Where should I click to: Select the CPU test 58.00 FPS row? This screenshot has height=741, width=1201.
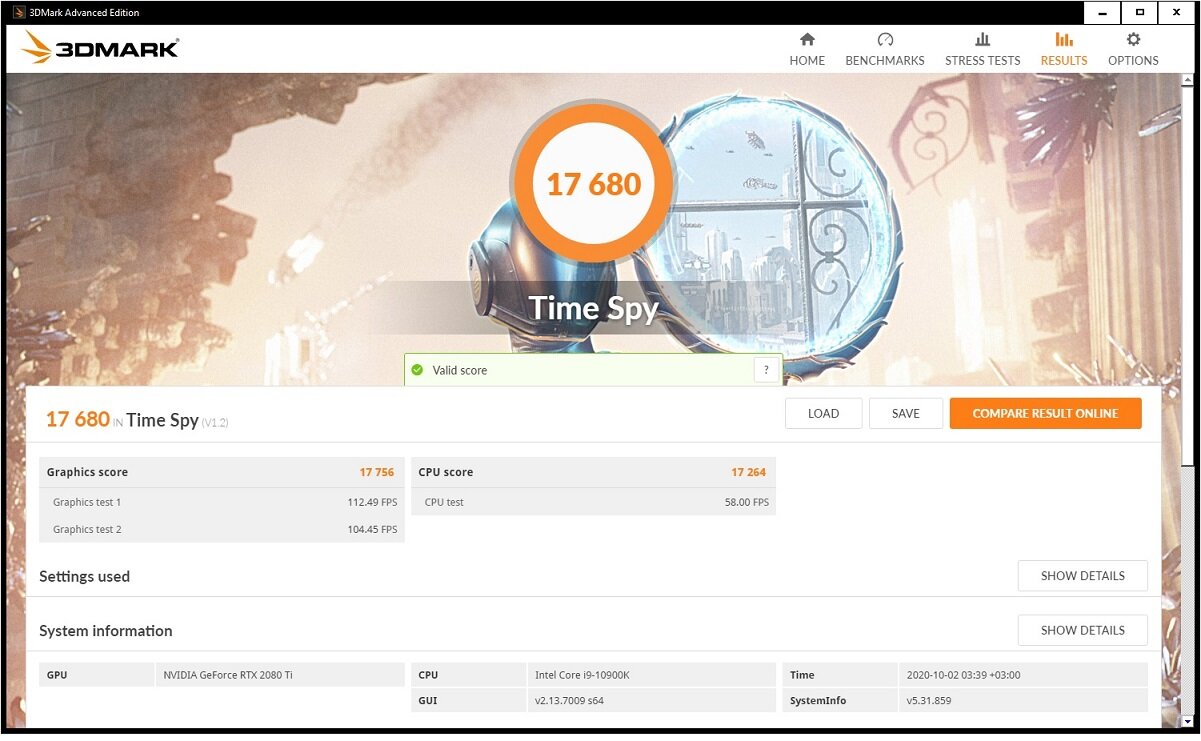click(594, 502)
